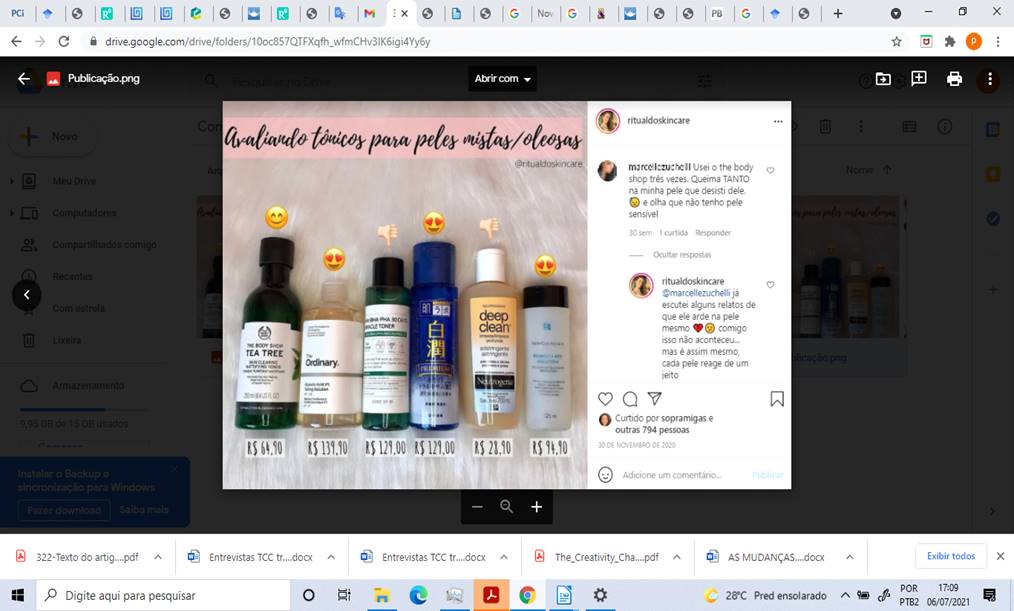The height and width of the screenshot is (611, 1014).
Task: Click 'Exibir todos' downloads button
Action: tap(950, 556)
